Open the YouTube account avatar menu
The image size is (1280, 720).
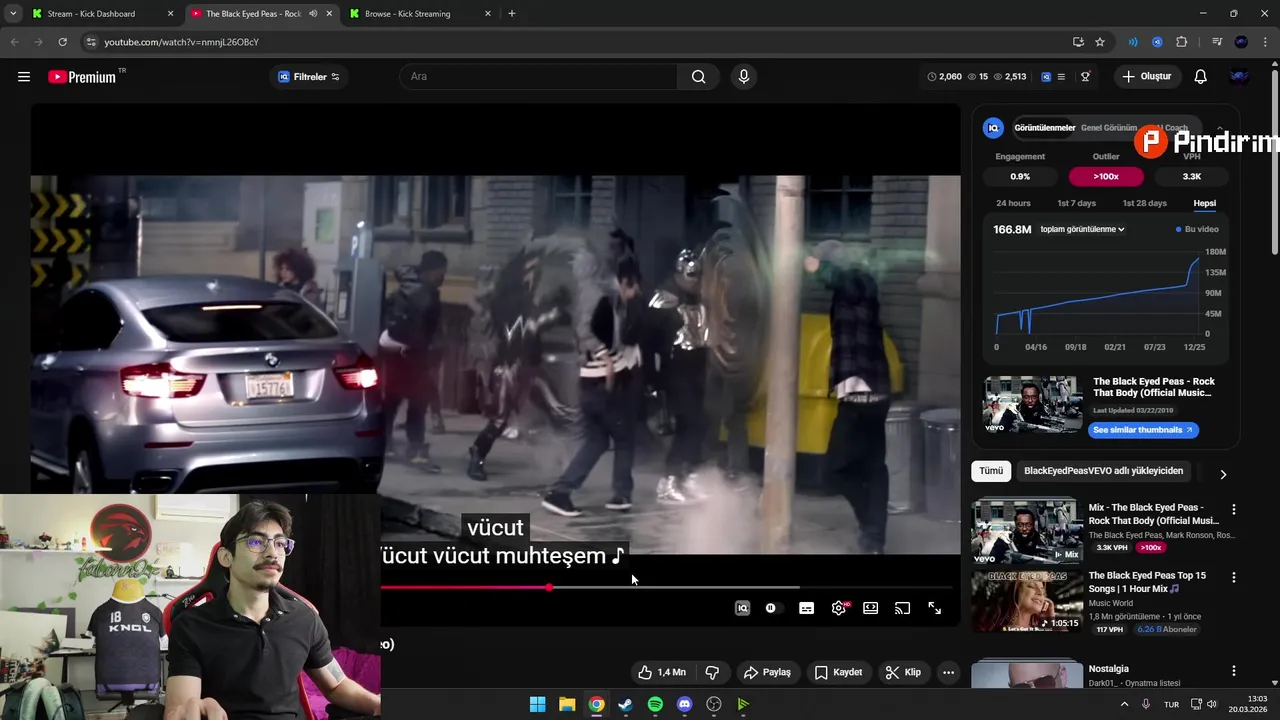point(1239,77)
